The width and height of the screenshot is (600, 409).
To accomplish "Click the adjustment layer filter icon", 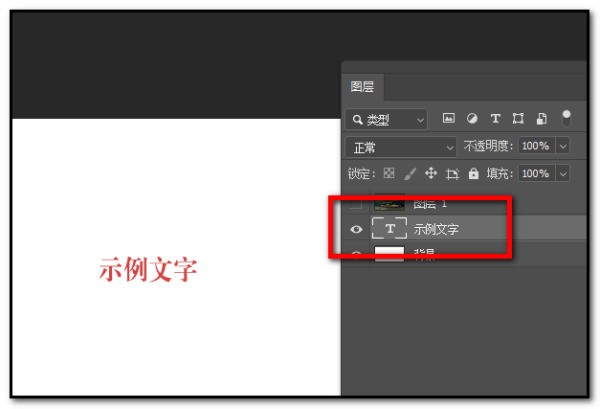I will pyautogui.click(x=472, y=119).
